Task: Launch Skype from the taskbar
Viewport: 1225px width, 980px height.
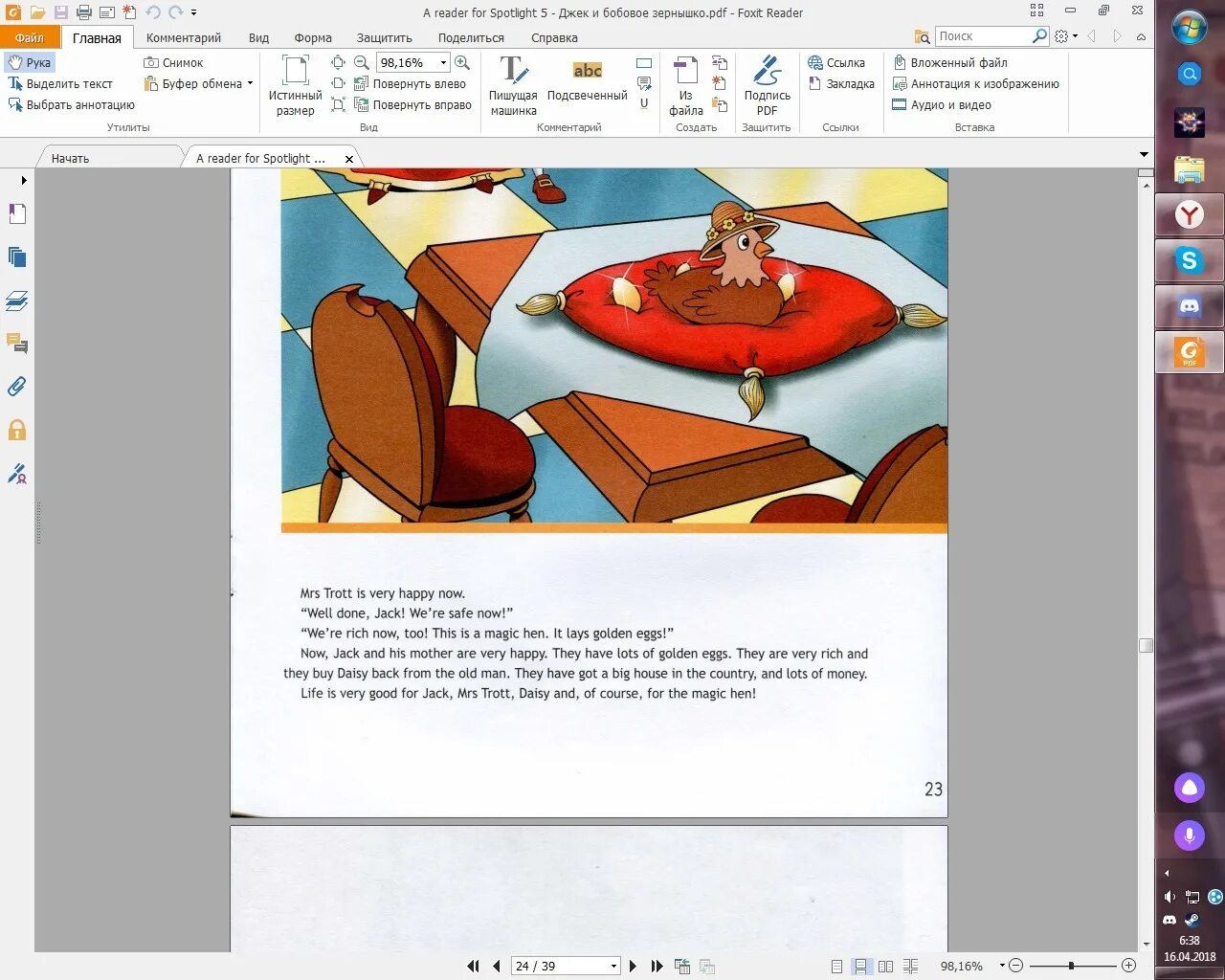Action: coord(1190,259)
